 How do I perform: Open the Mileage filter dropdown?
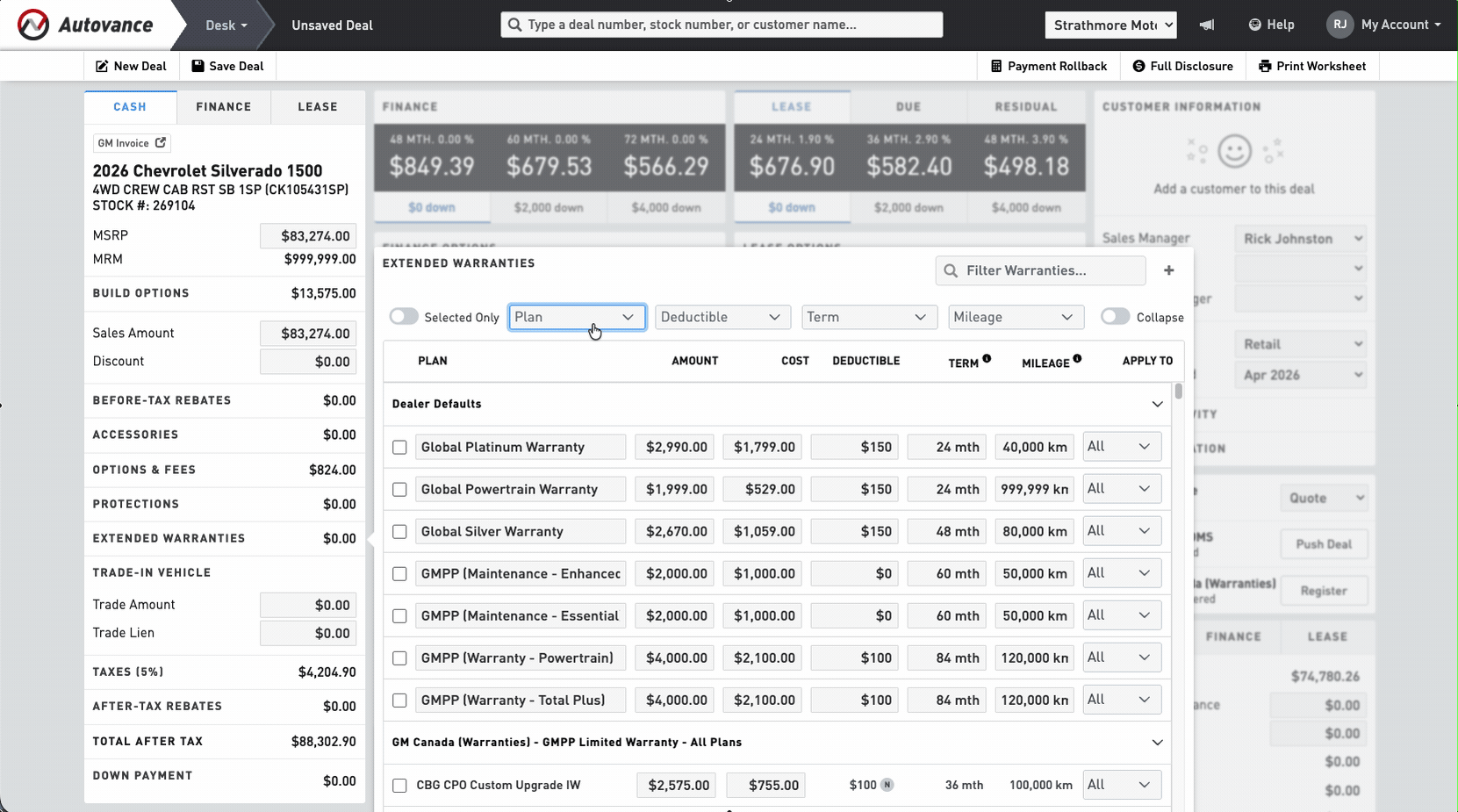point(1016,317)
